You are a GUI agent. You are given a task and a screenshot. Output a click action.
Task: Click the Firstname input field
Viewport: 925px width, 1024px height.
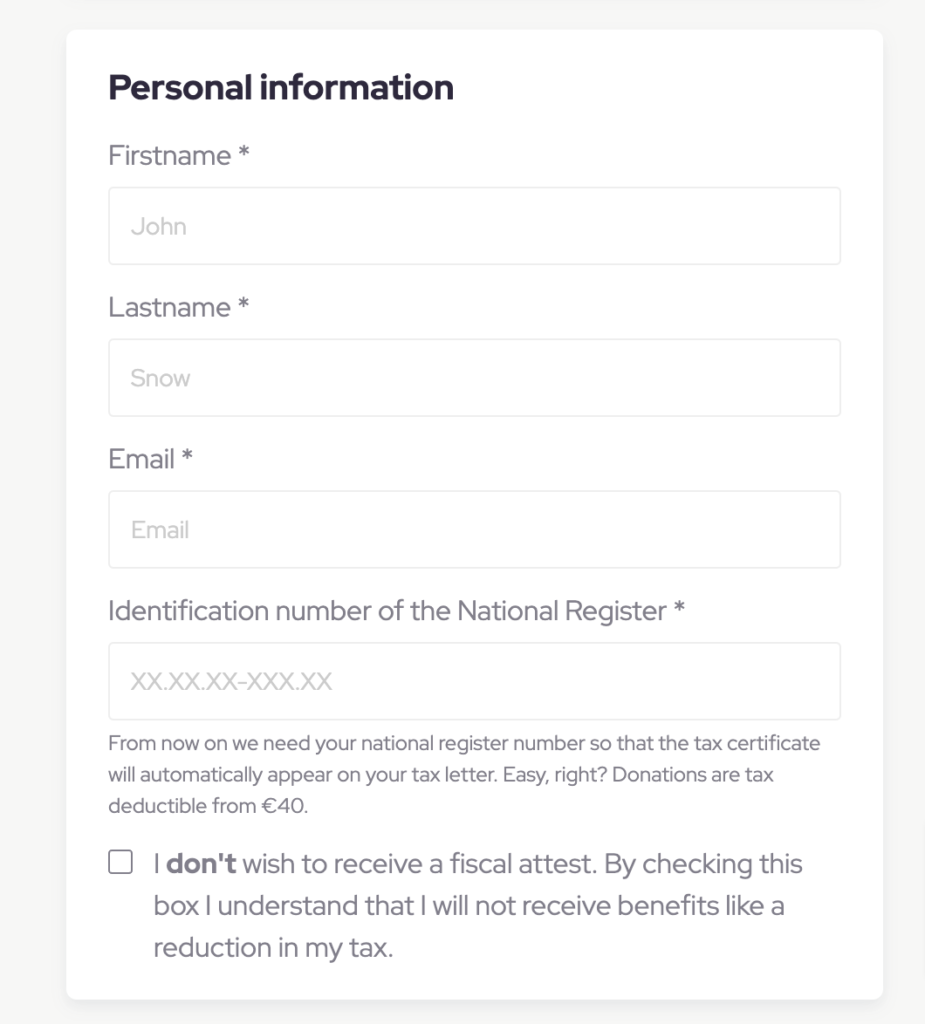(474, 226)
